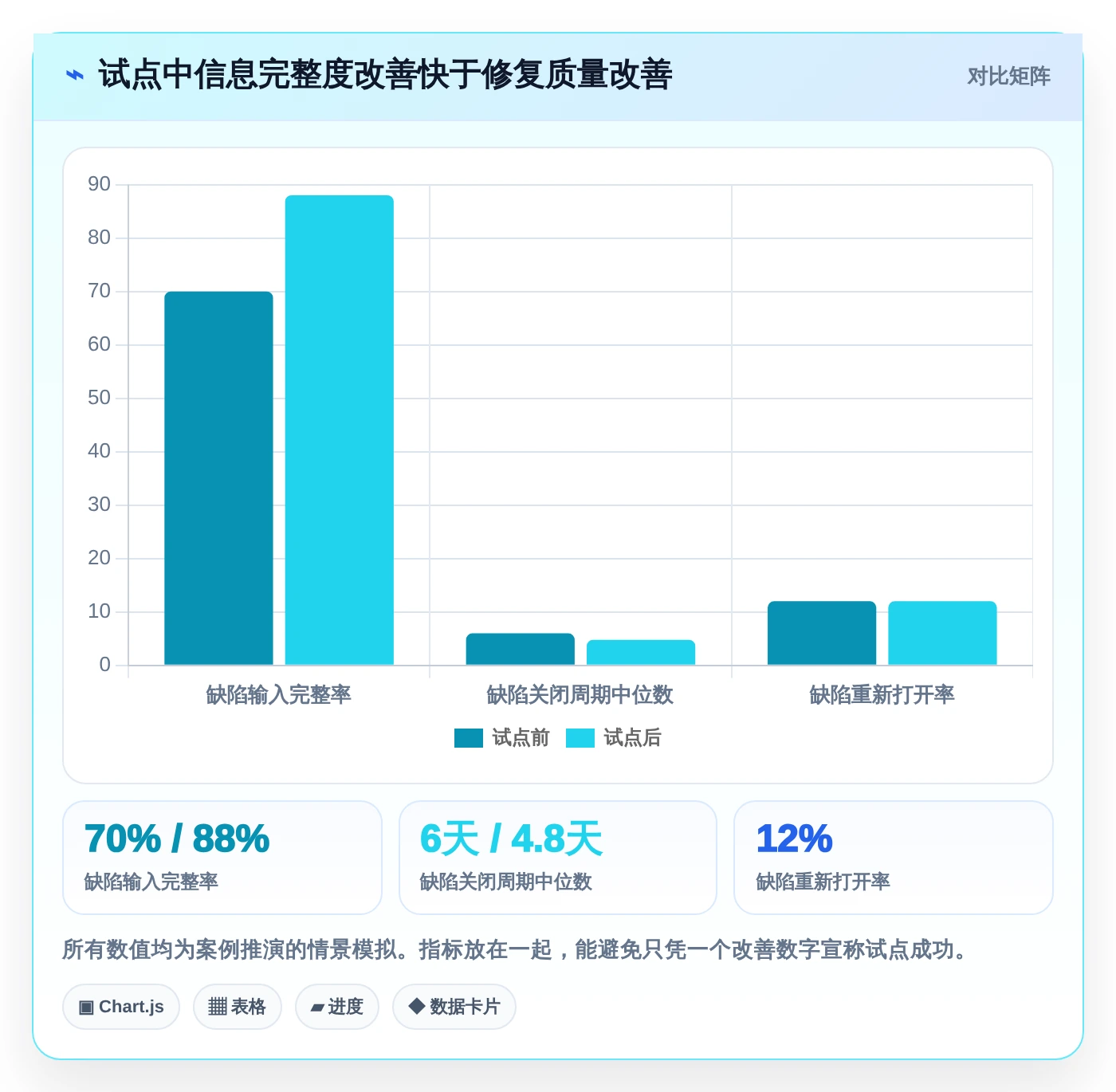Click the 对比矩阵 label in the header

click(1008, 76)
